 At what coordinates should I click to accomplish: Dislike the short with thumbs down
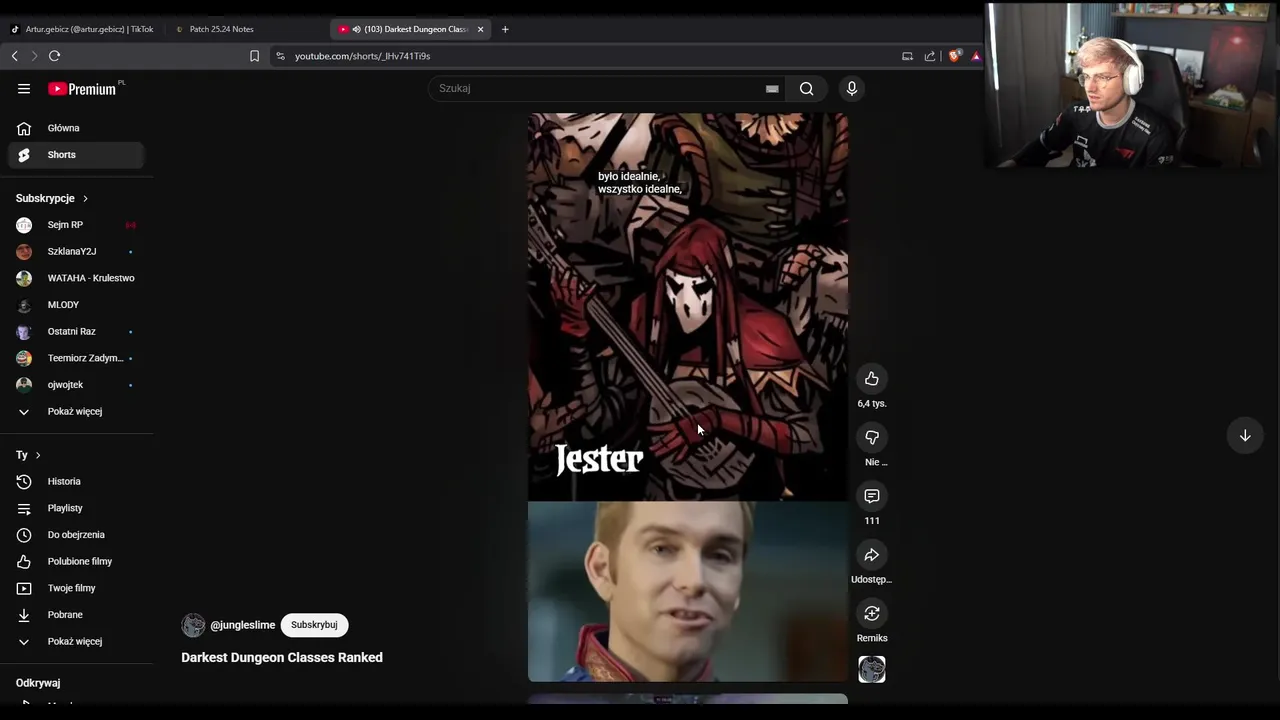872,438
